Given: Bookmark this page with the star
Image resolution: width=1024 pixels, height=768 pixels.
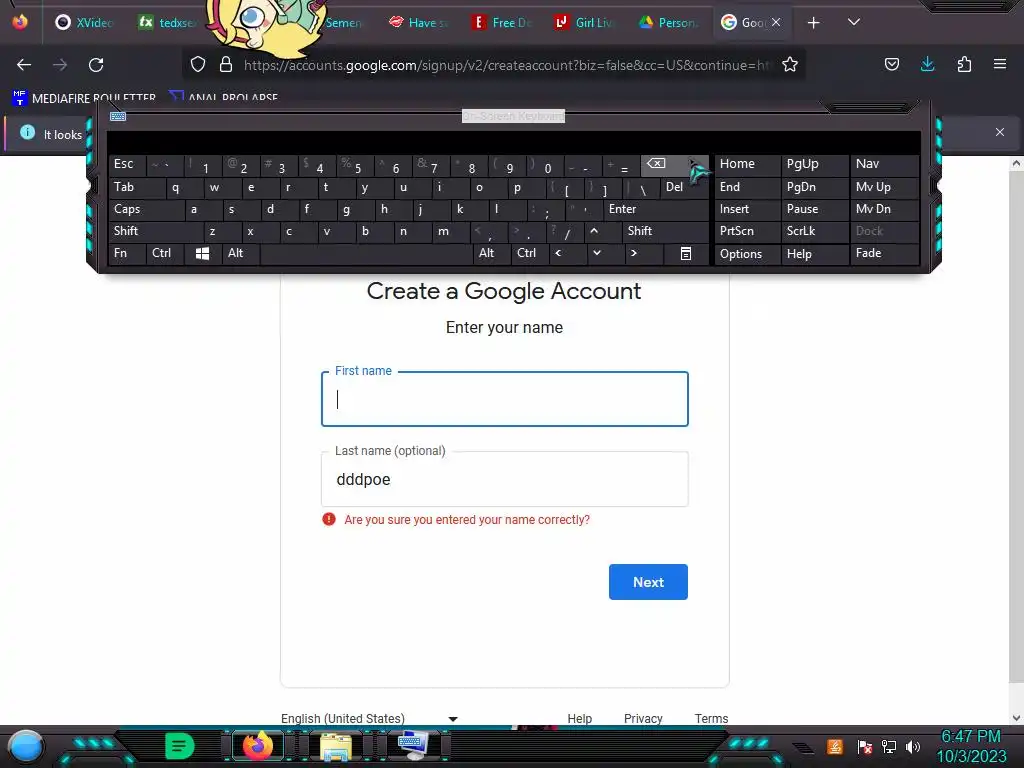Looking at the screenshot, I should pos(790,65).
